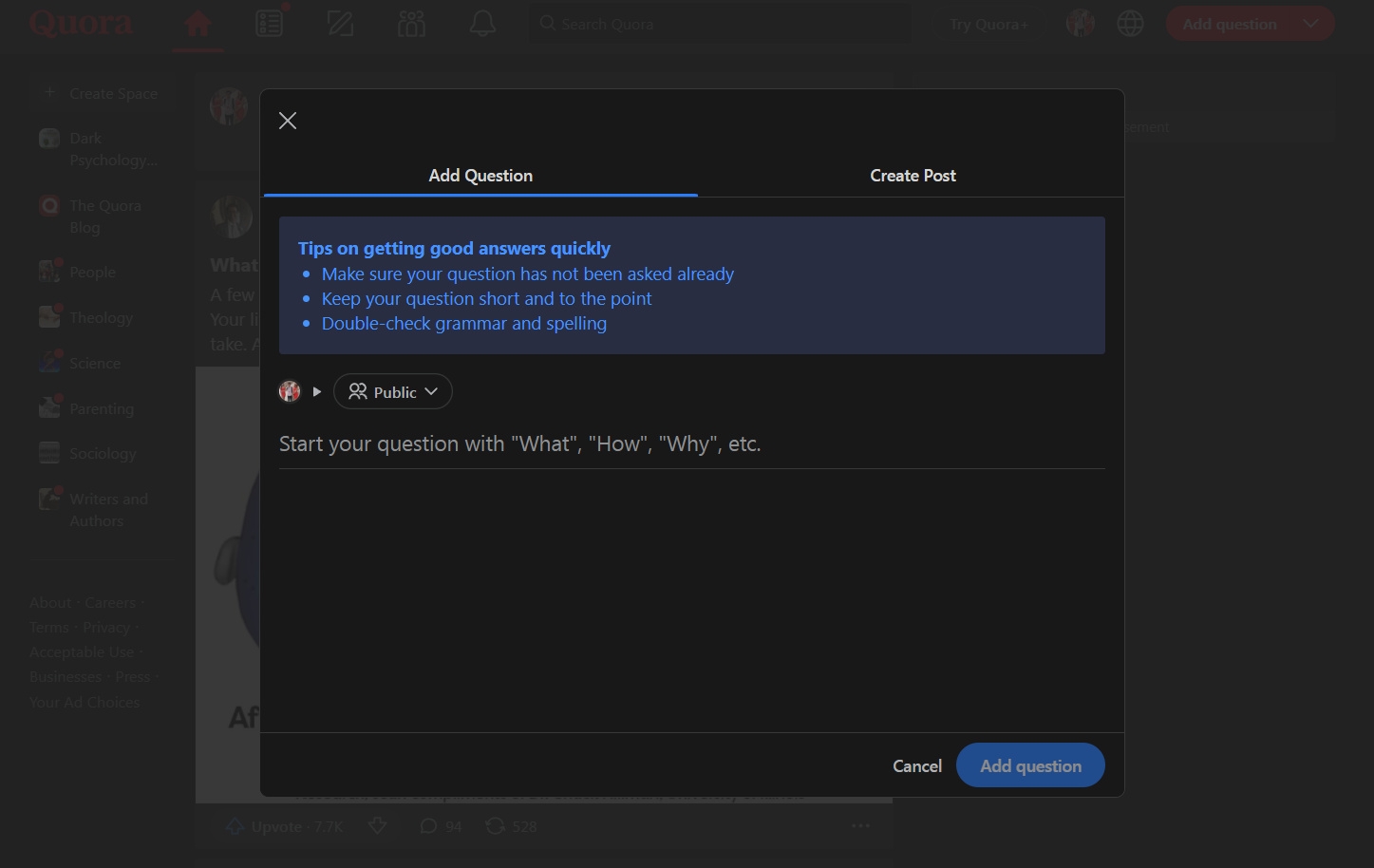Focus the question text input field

tap(692, 444)
